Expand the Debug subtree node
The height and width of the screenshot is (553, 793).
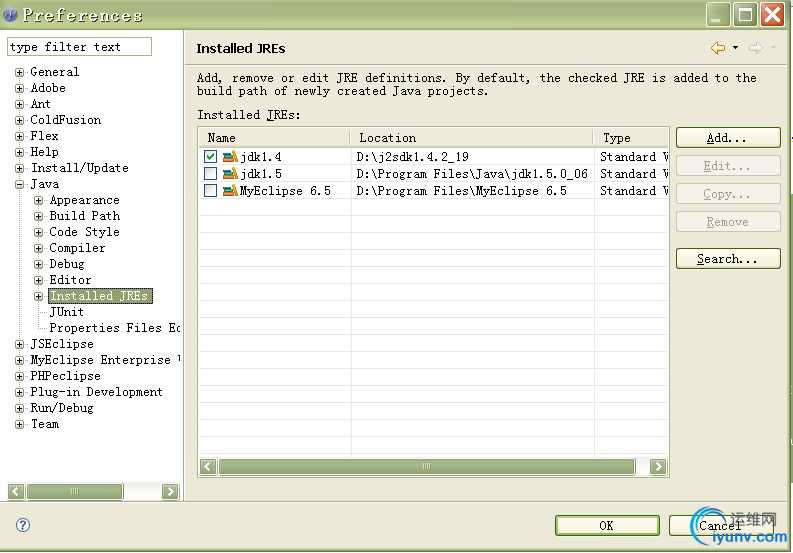[38, 265]
